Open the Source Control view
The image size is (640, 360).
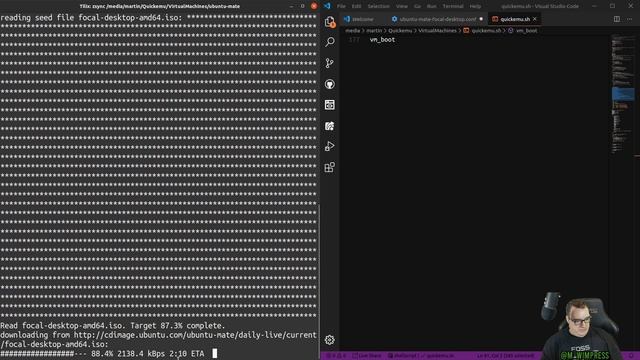pos(330,63)
